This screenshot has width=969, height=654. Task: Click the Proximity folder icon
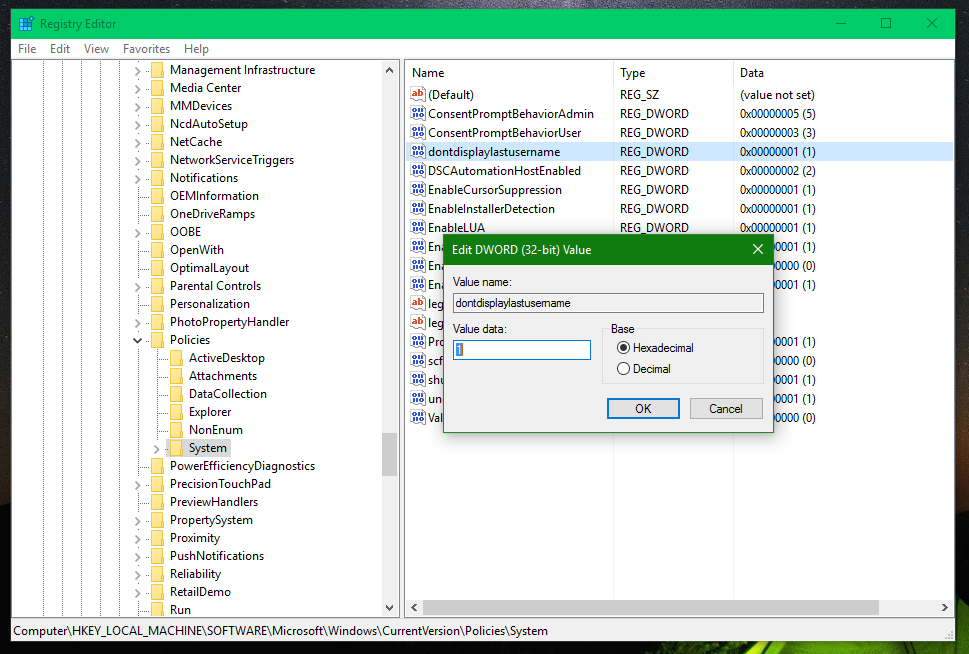(158, 538)
